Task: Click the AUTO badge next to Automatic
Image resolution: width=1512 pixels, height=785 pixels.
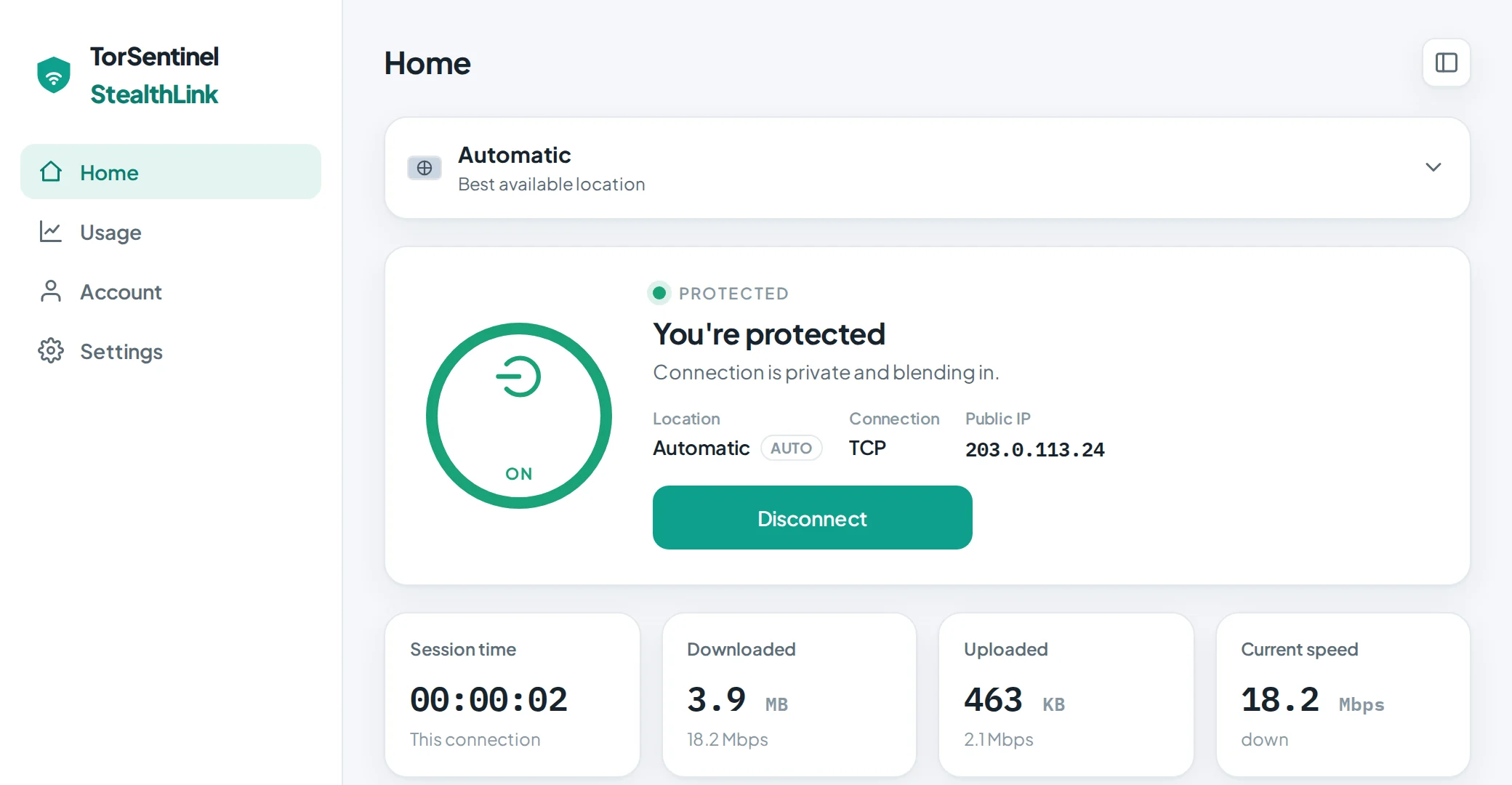Action: [x=792, y=448]
